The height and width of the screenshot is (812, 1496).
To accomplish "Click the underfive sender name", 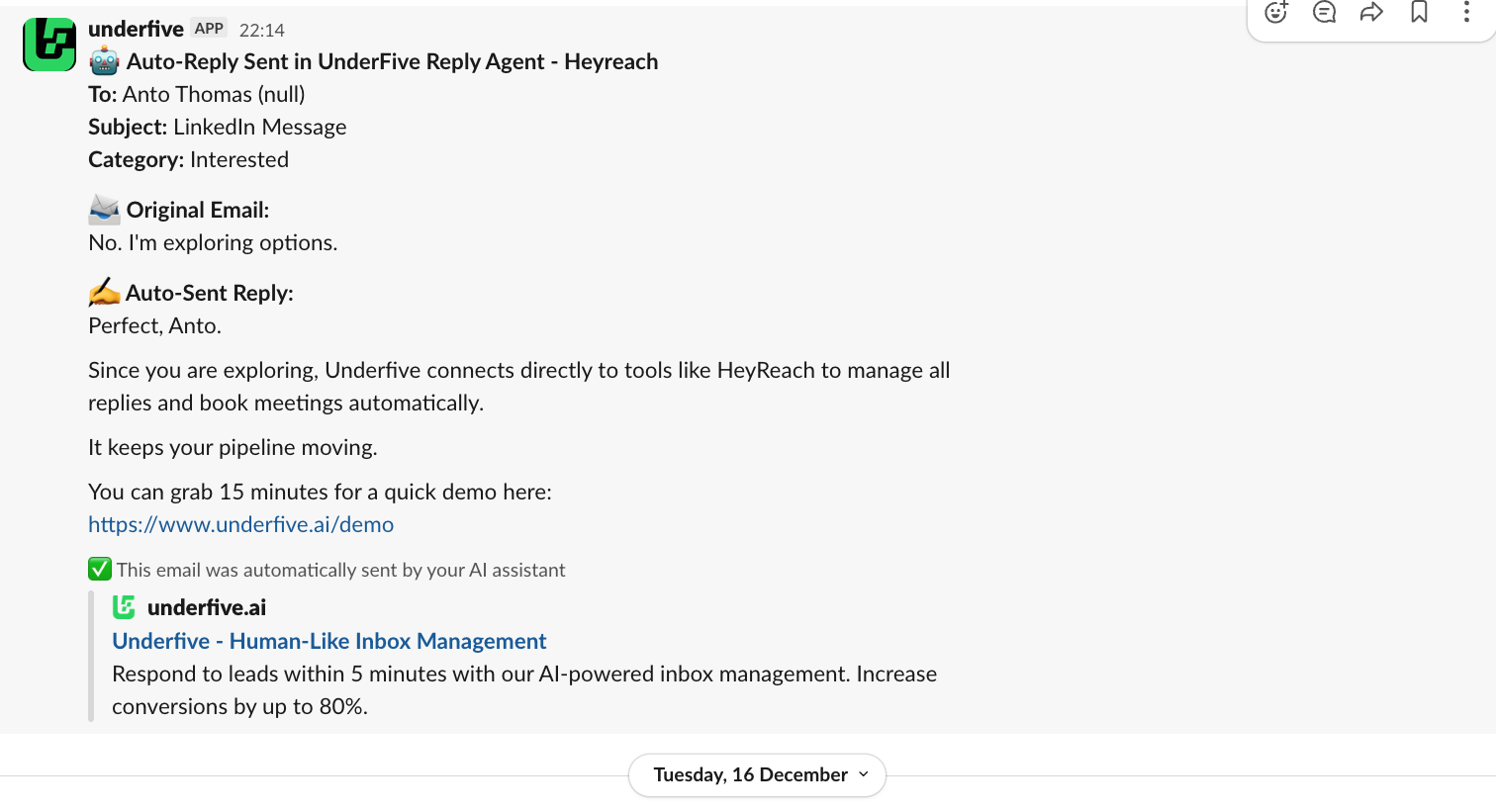I will tap(136, 28).
